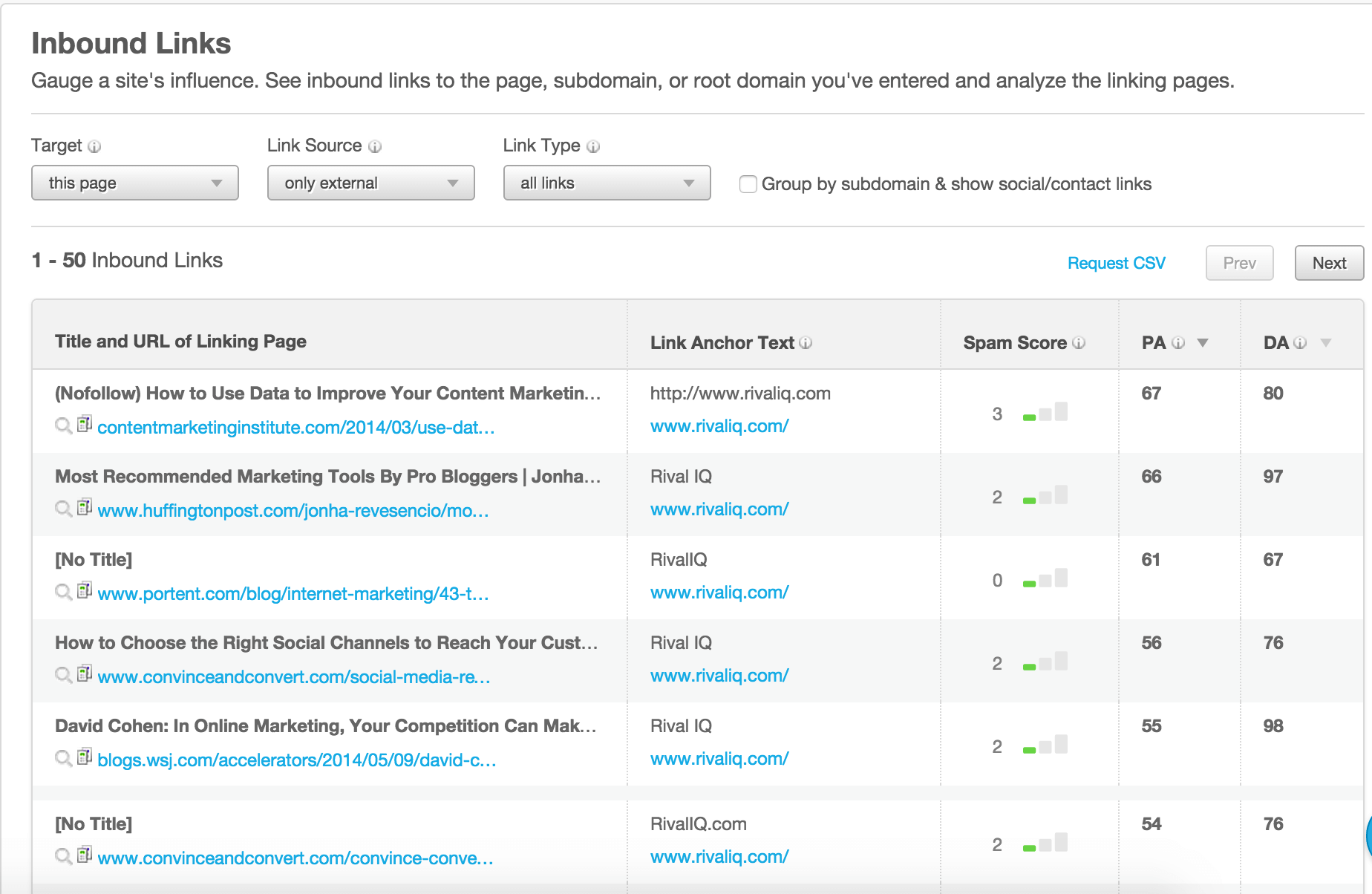Click the Request CSV link

coord(1117,264)
